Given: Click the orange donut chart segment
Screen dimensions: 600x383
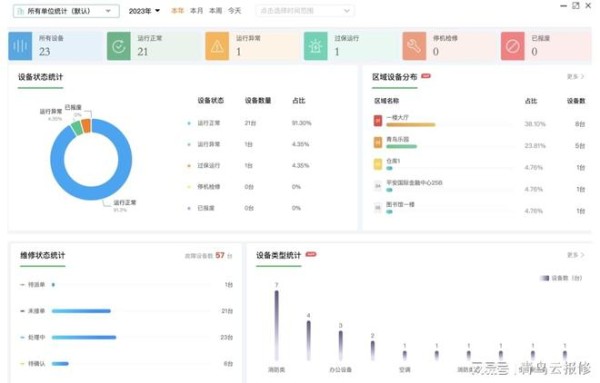Looking at the screenshot, I should pyautogui.click(x=86, y=126).
